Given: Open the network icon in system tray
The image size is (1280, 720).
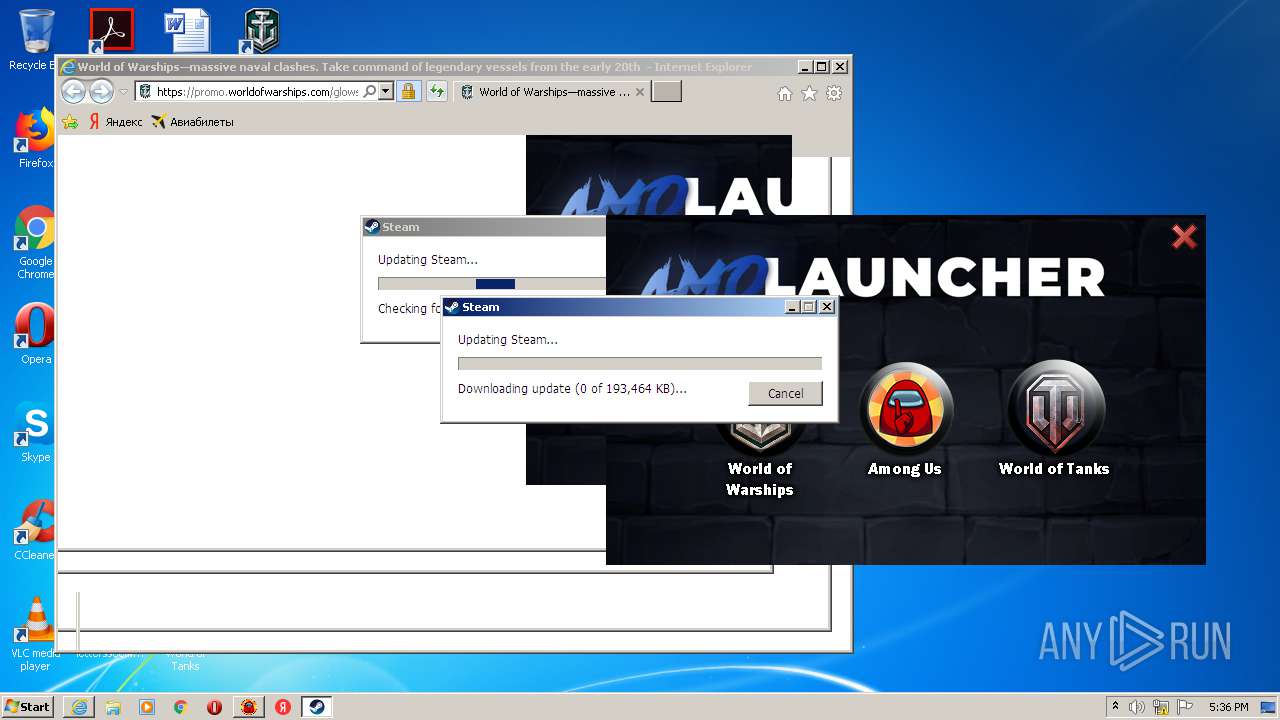Looking at the screenshot, I should pyautogui.click(x=1161, y=707).
